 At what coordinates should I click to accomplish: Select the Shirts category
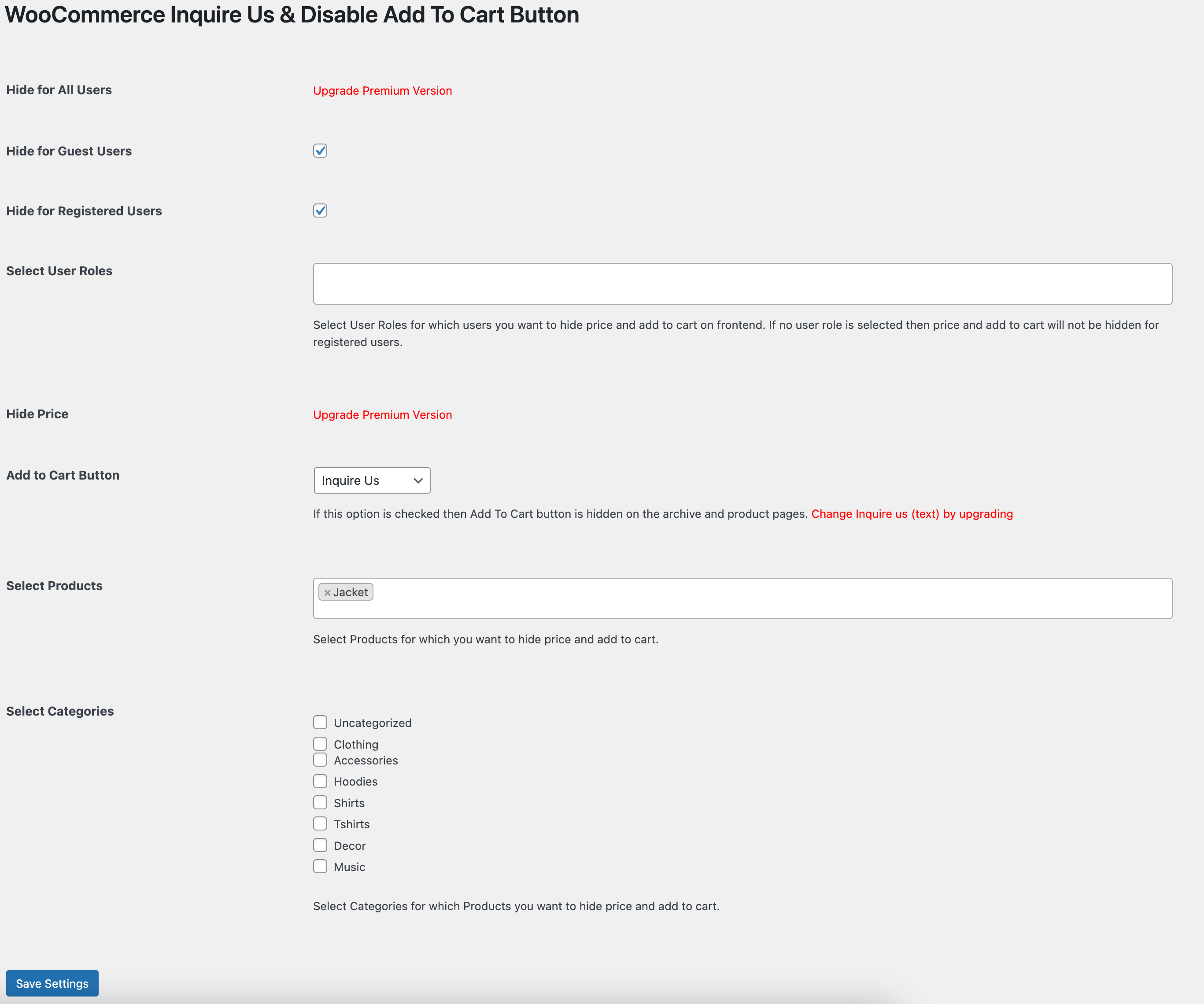click(x=321, y=801)
